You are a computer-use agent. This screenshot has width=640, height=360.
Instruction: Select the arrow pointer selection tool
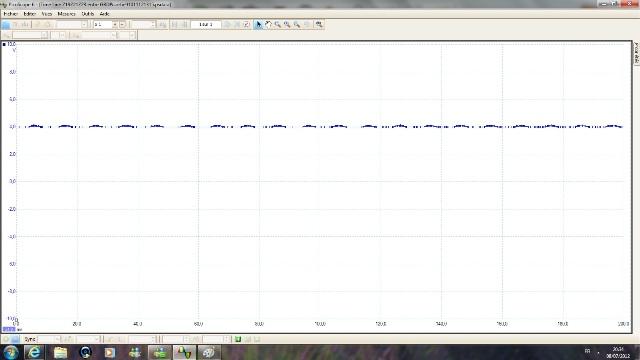(258, 24)
